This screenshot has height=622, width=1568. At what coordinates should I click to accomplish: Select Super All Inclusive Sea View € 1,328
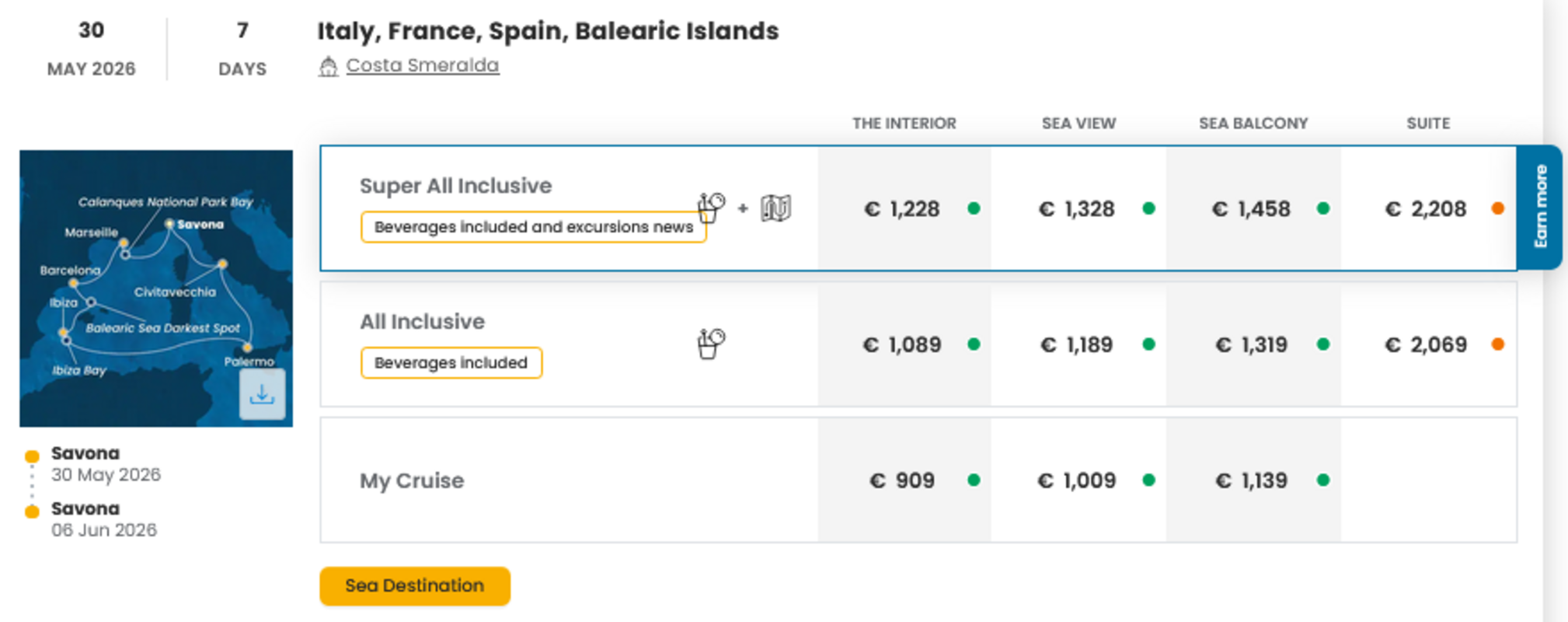(1078, 208)
